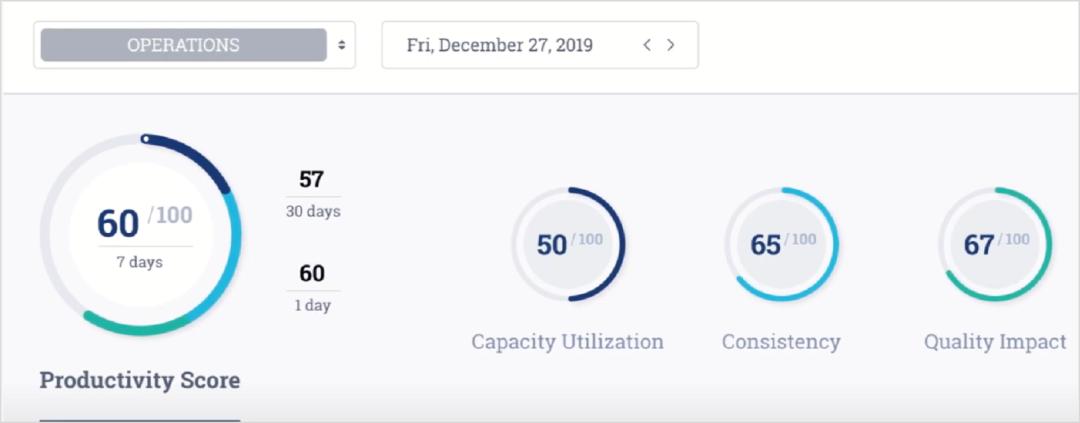Click the 7 days label in main gauge
The height and width of the screenshot is (423, 1080).
(140, 262)
